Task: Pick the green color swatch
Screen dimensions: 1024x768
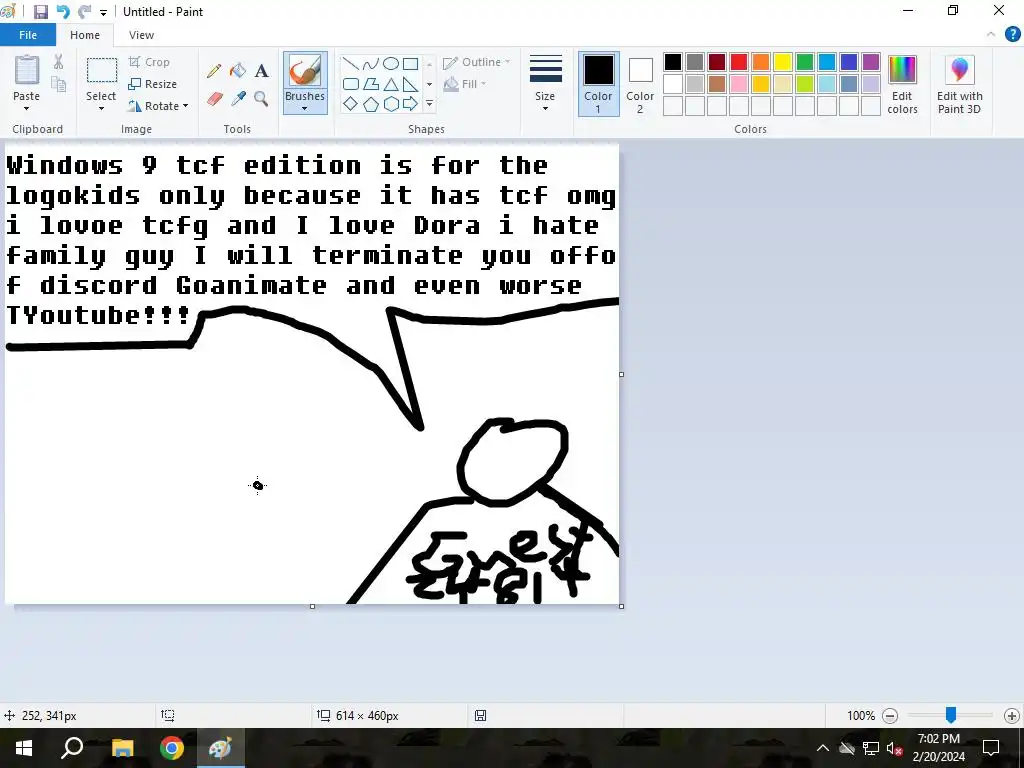Action: coord(805,62)
